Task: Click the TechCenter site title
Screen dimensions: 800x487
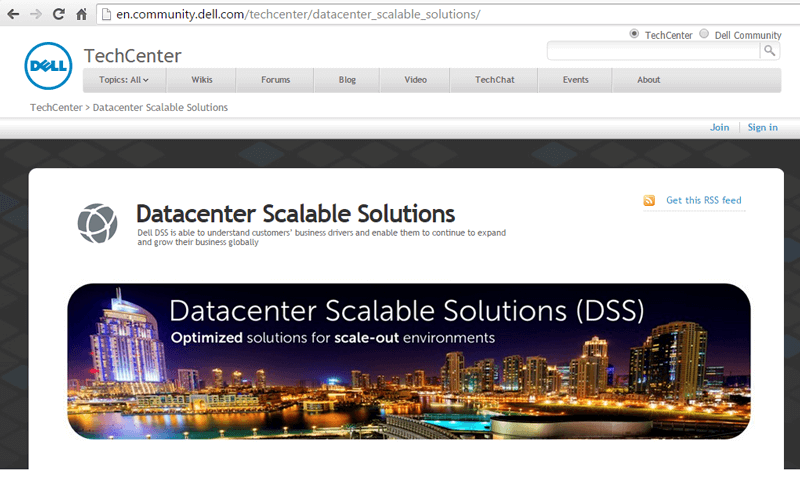Action: pos(133,56)
